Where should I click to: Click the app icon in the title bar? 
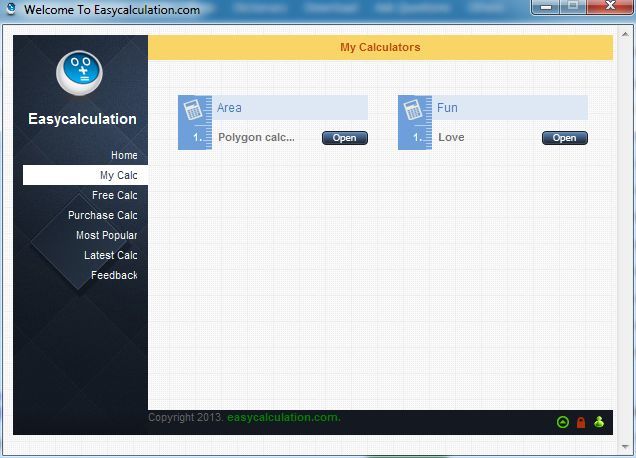coord(11,9)
